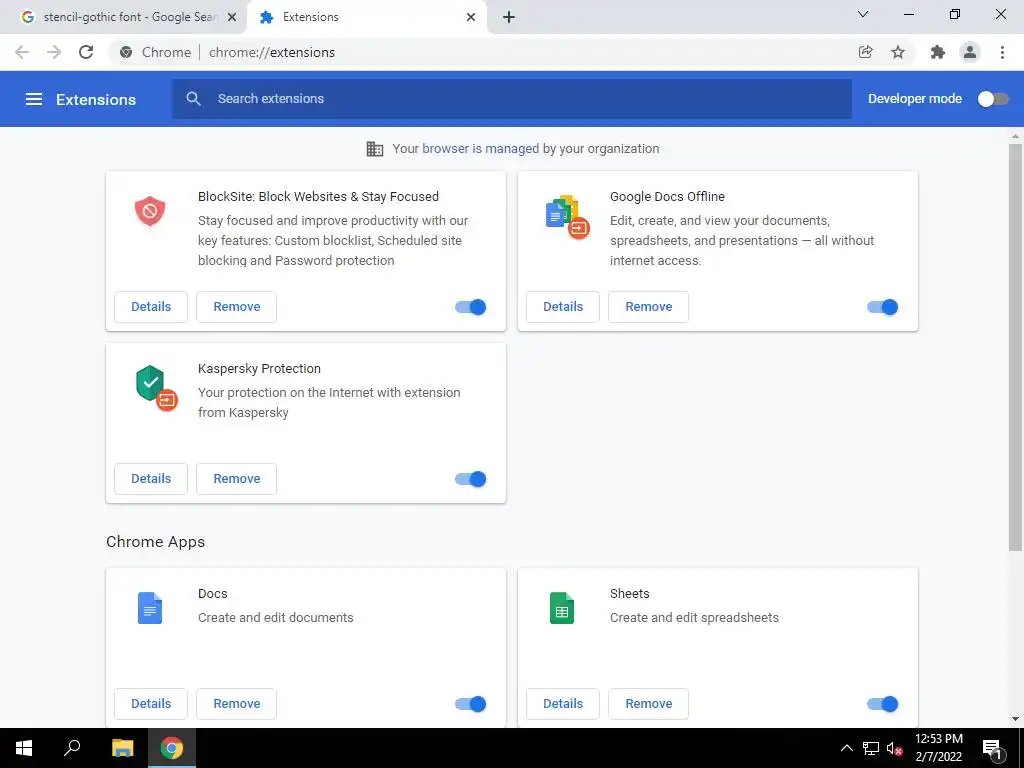
Task: Bookmark this tab with the star icon
Action: pos(898,52)
